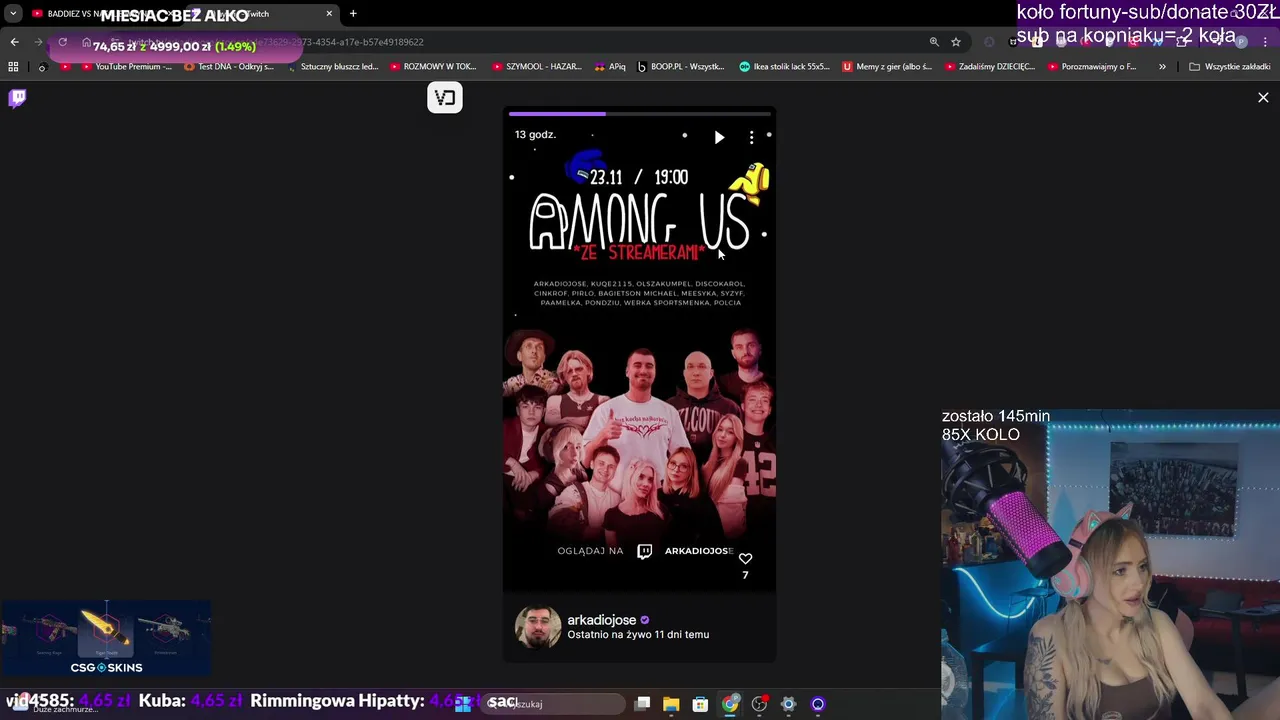Click the taskbar Szukaj search box
Image resolution: width=1280 pixels, height=720 pixels.
pyautogui.click(x=552, y=704)
